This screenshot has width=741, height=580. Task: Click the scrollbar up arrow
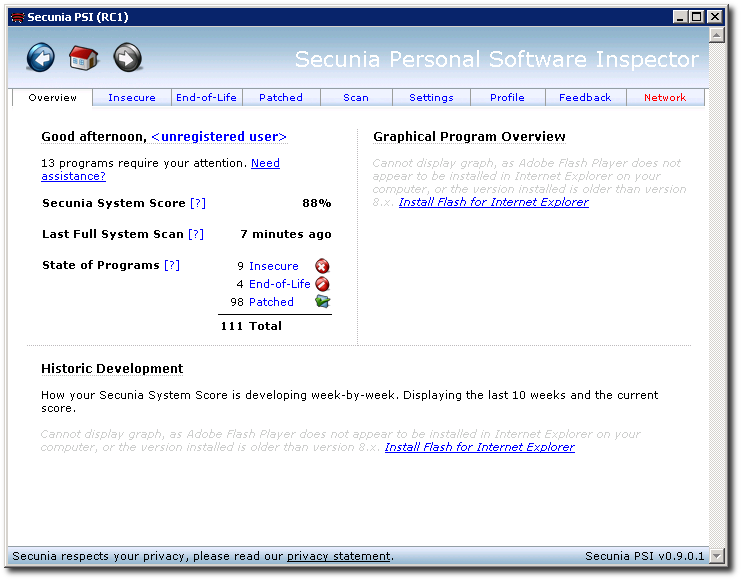[x=717, y=35]
